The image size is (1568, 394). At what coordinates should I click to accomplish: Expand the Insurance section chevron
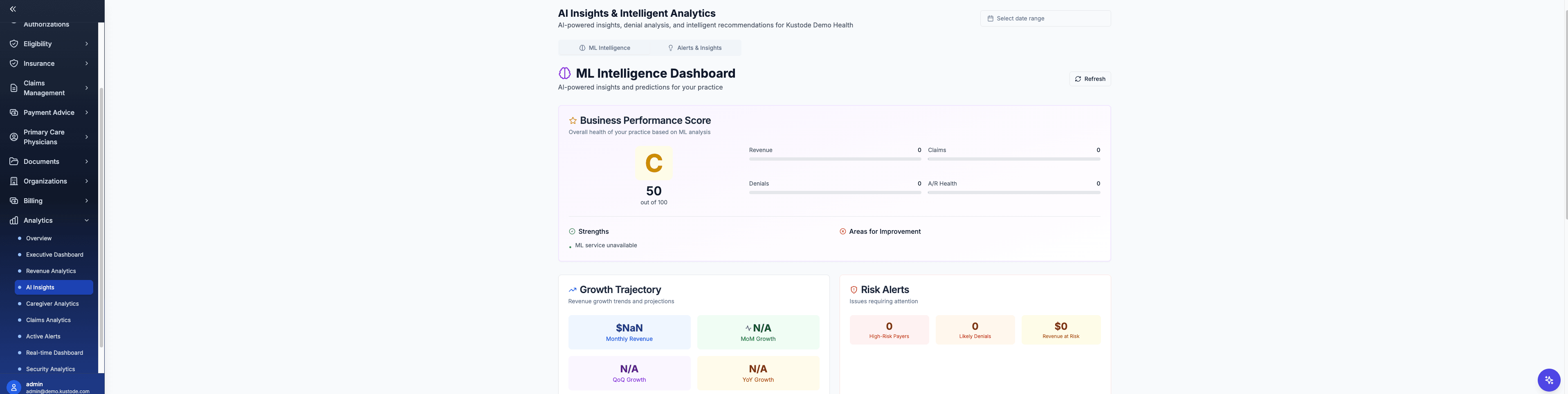86,63
